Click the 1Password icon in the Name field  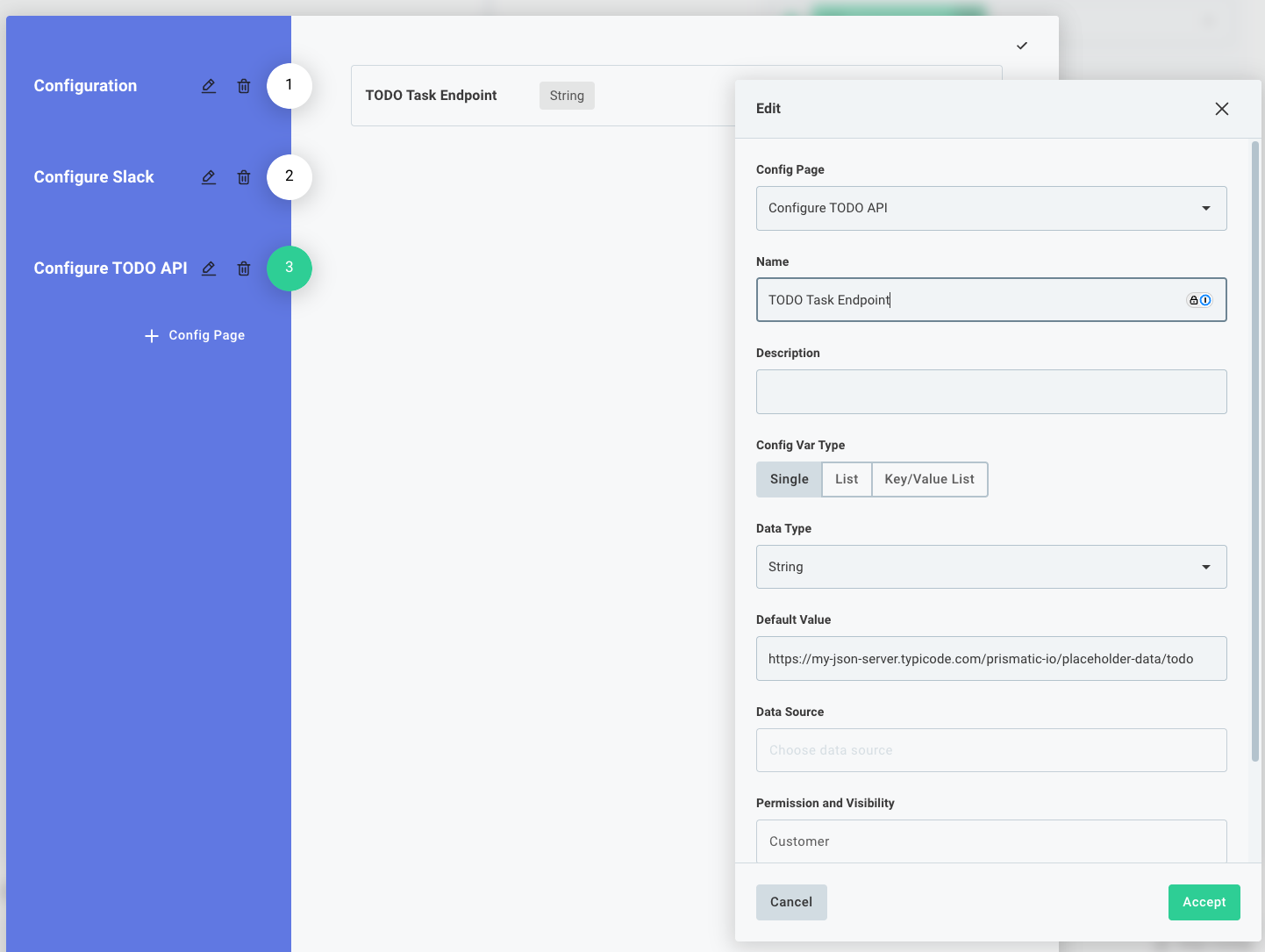1205,299
